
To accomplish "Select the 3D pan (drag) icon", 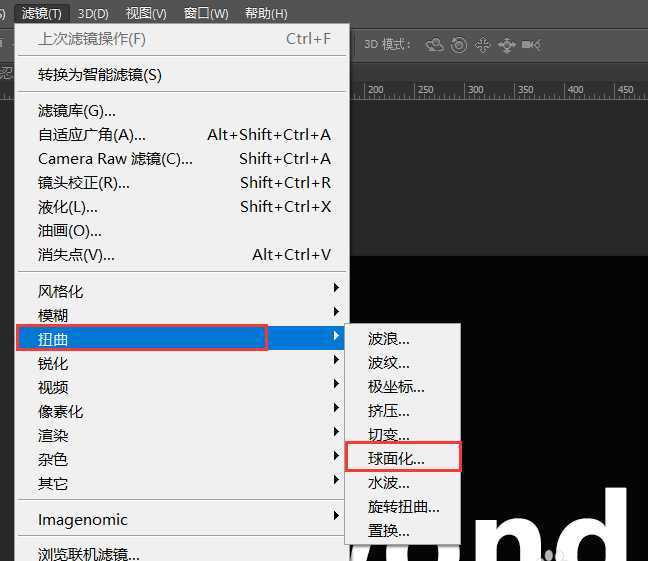I will pyautogui.click(x=483, y=45).
